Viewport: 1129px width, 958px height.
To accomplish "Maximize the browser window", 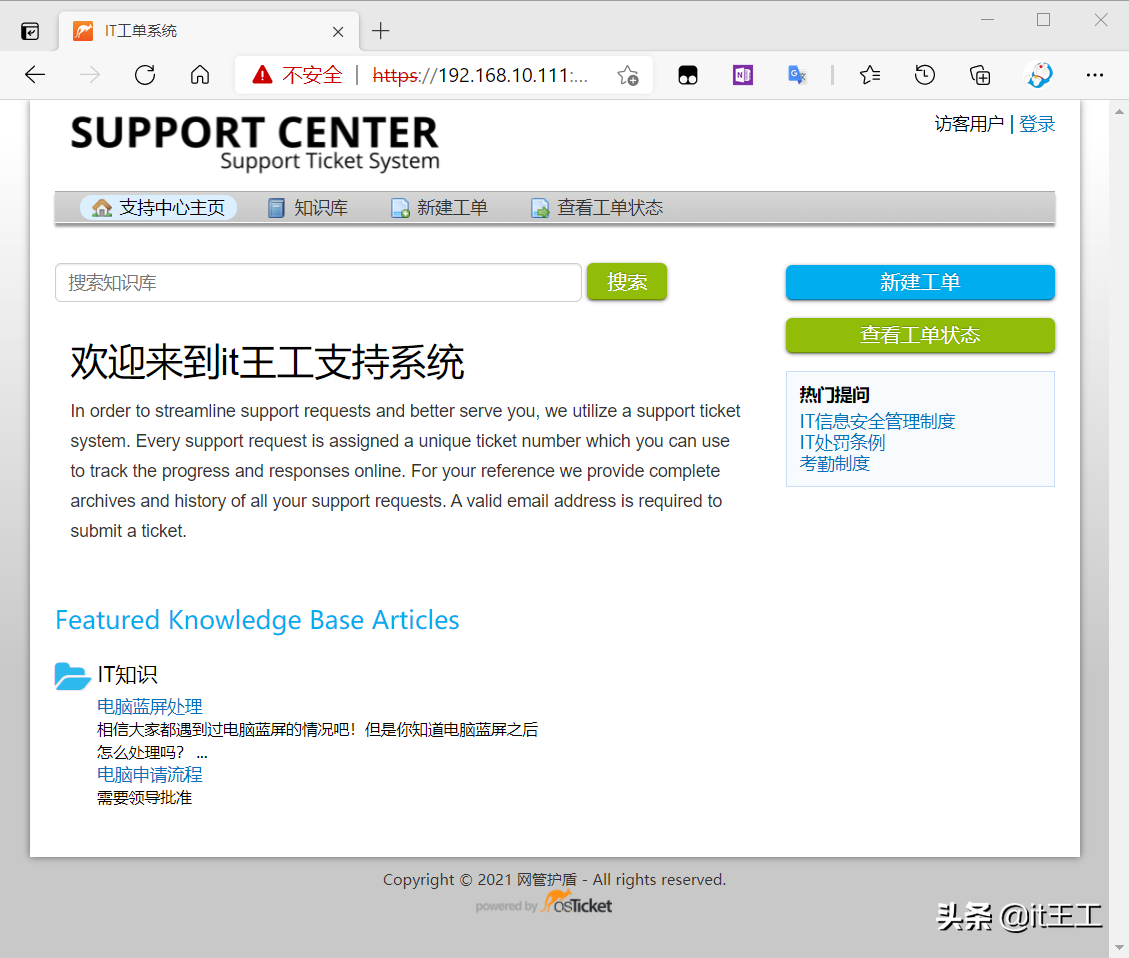I will [x=1043, y=20].
